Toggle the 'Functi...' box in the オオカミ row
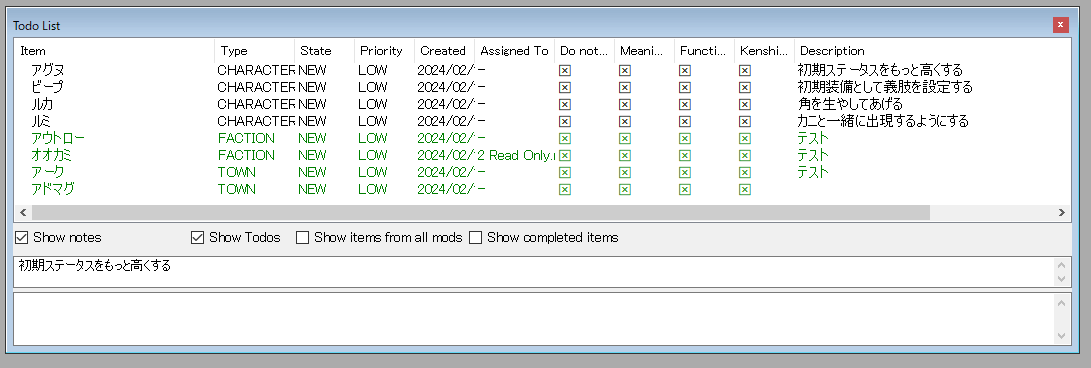 [685, 155]
